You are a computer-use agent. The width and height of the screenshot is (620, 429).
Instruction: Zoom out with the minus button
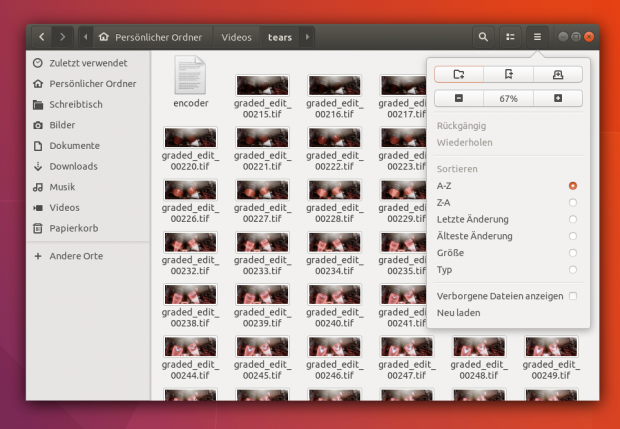[x=459, y=98]
